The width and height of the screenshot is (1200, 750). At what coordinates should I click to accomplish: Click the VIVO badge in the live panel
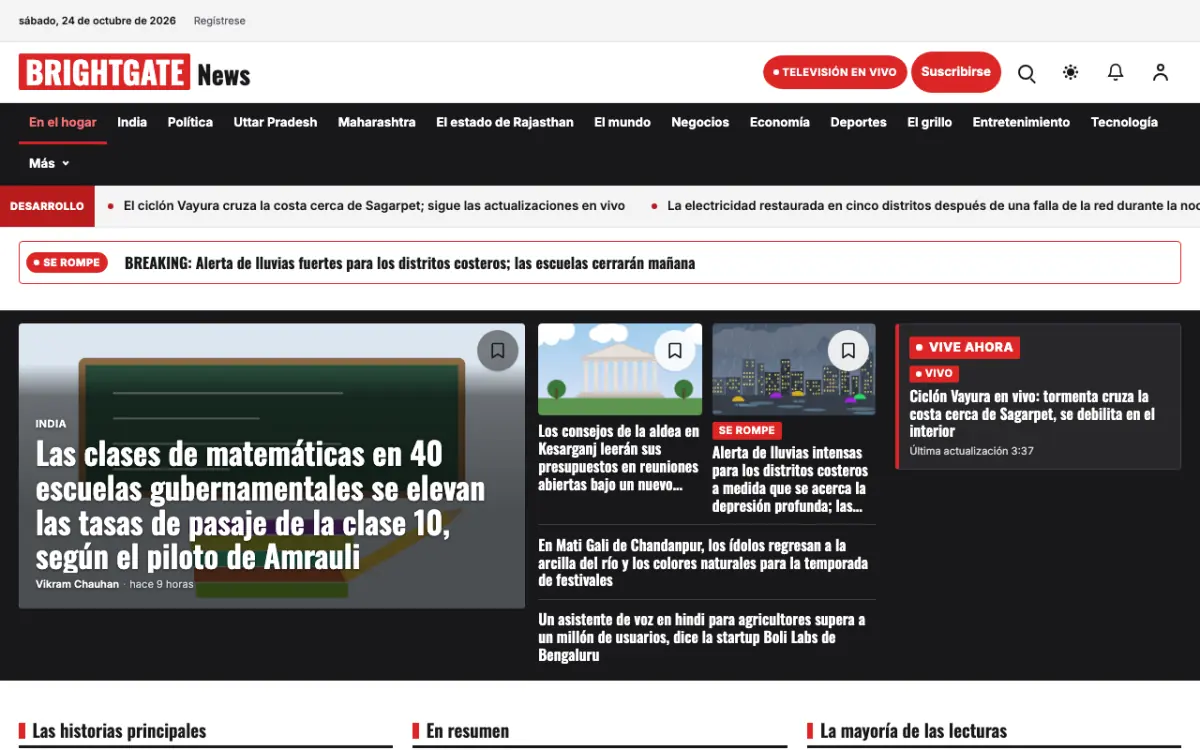coord(933,373)
